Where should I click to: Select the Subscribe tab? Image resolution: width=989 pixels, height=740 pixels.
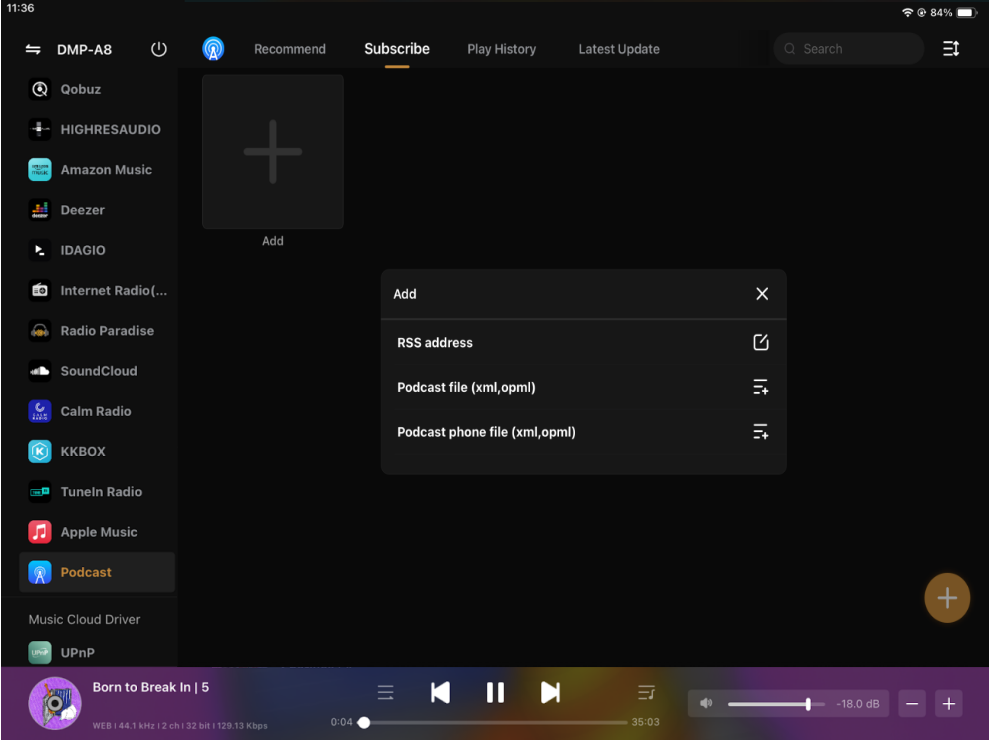point(397,49)
